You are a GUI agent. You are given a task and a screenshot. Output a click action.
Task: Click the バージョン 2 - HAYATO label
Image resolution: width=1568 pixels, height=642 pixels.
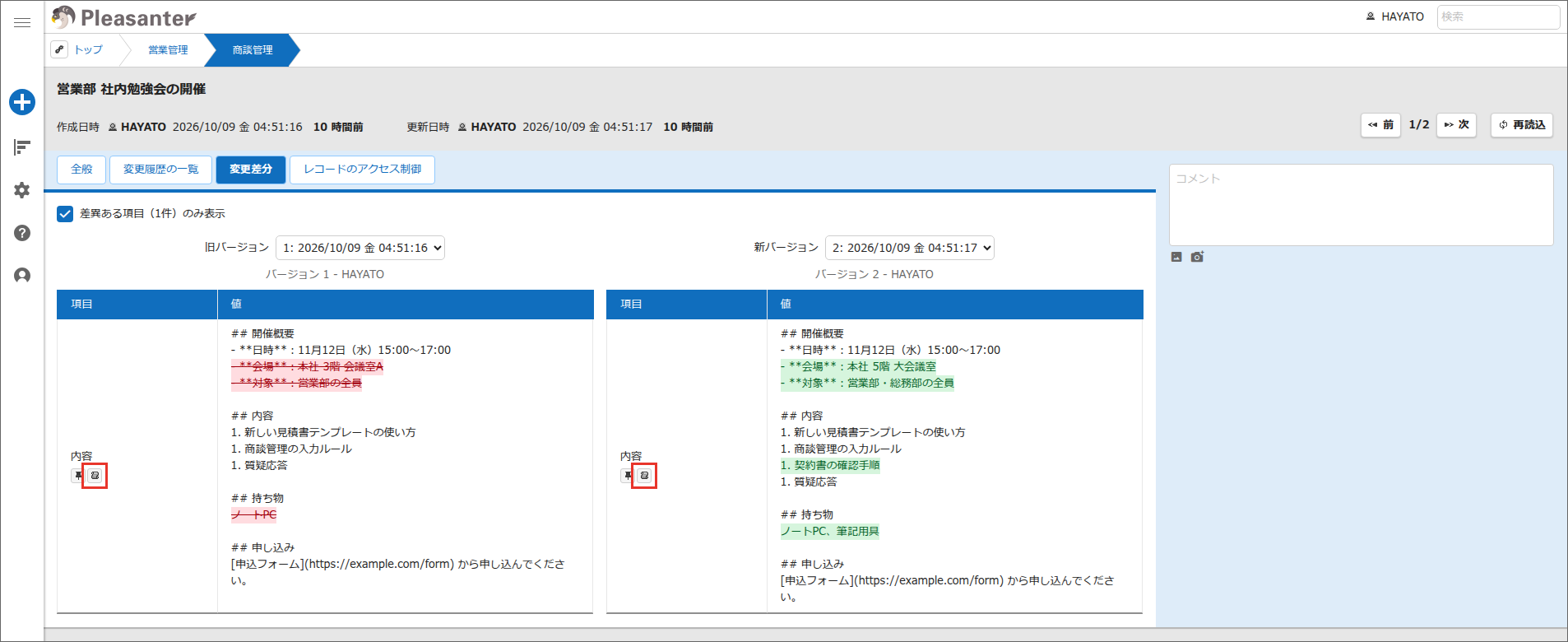tap(874, 274)
